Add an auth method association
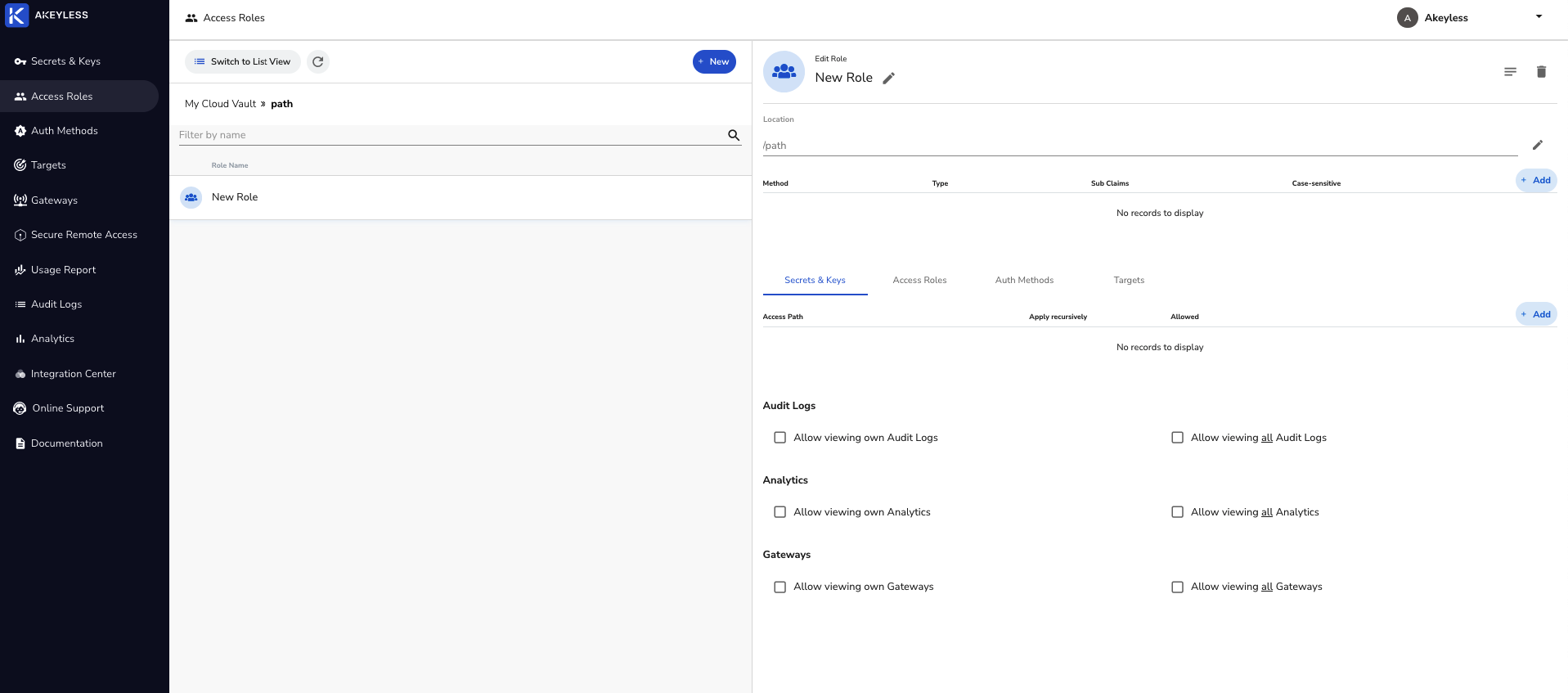Viewport: 1568px width, 693px height. click(x=1536, y=180)
